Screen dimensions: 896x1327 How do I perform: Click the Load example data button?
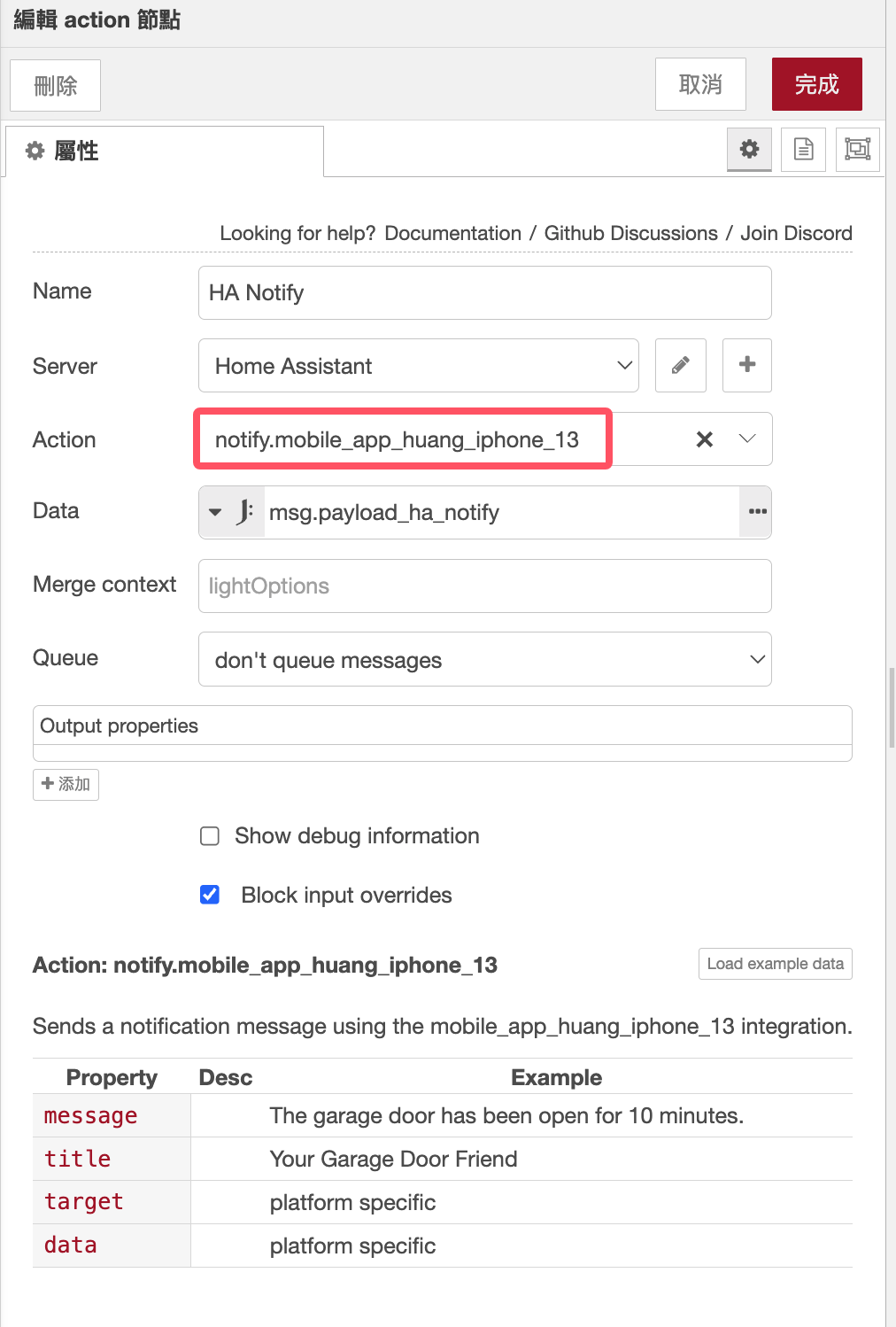(775, 964)
